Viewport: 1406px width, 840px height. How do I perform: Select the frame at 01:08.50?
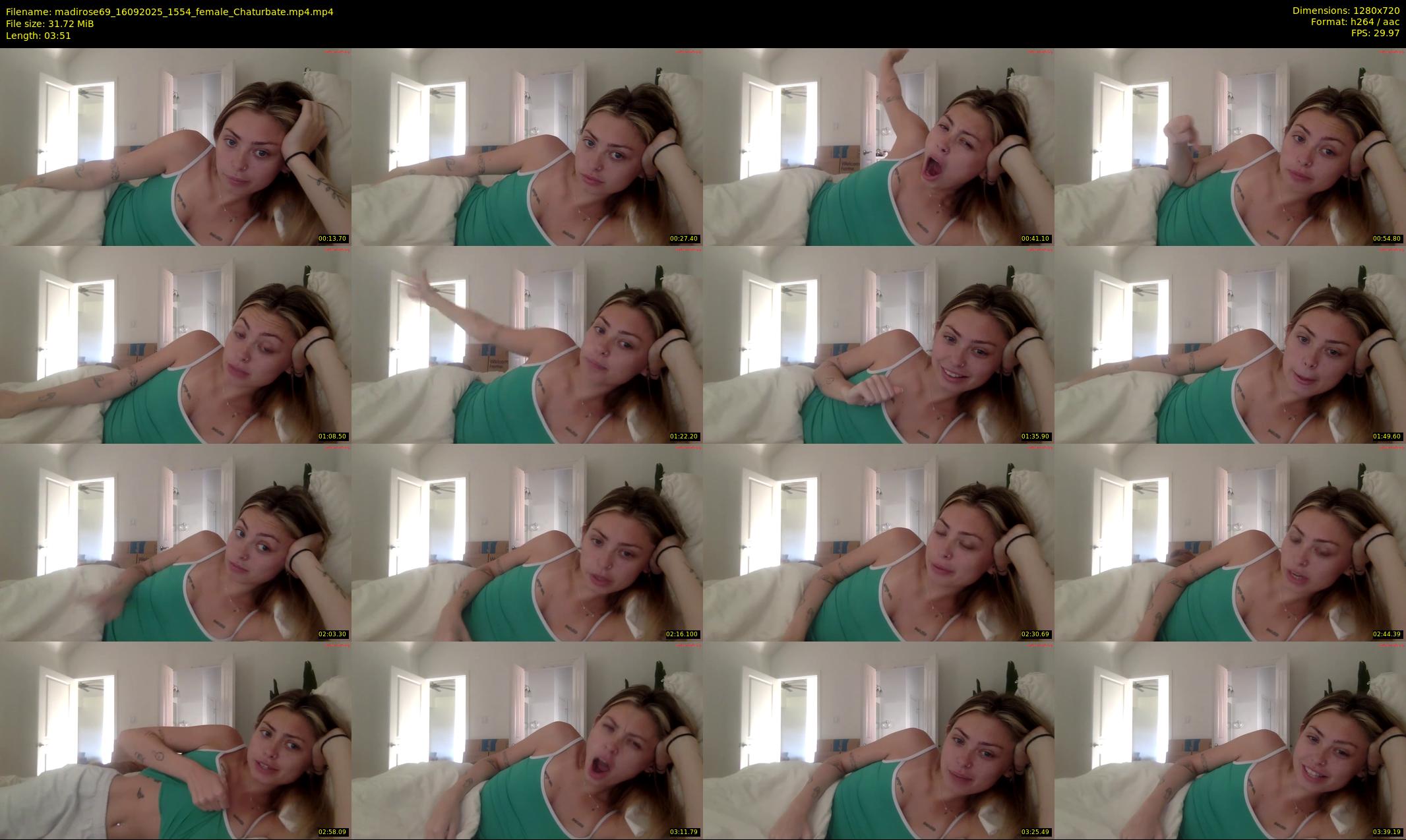175,344
